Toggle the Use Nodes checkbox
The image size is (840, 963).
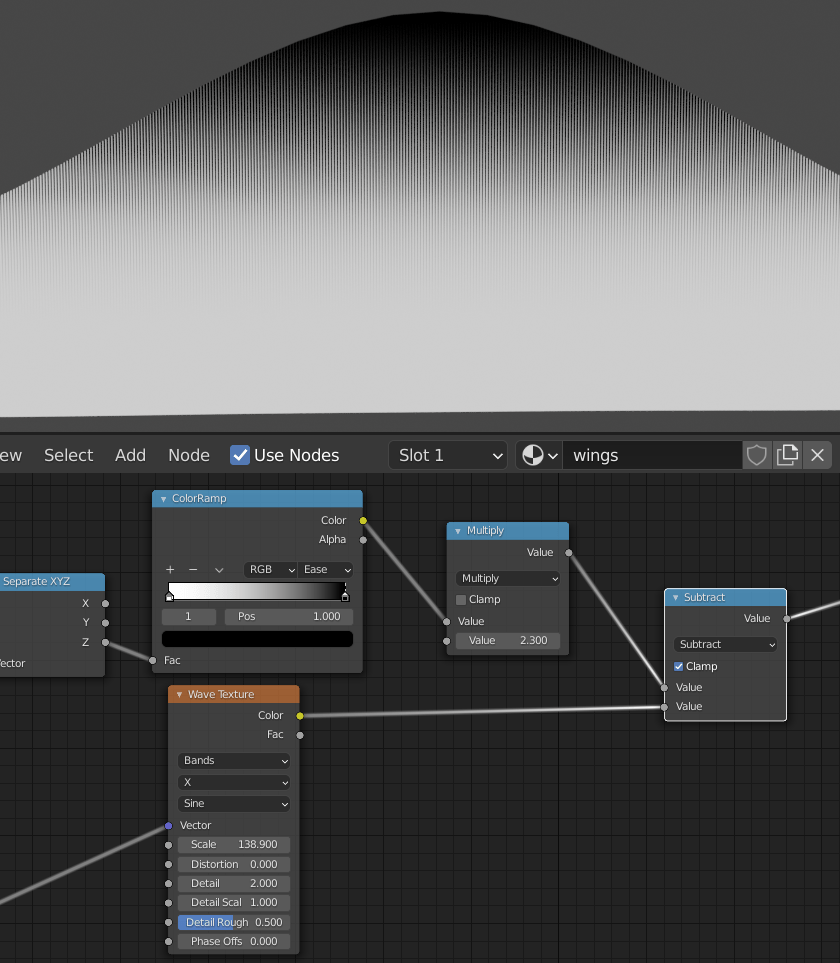pos(240,455)
